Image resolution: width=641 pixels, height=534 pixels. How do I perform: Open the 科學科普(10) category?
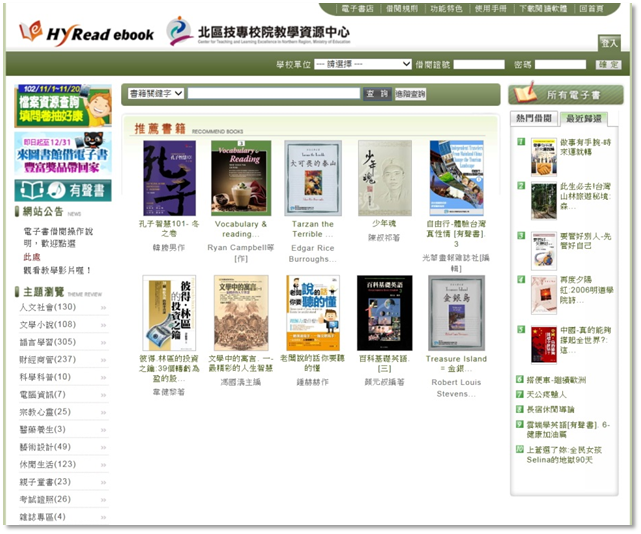[45, 377]
